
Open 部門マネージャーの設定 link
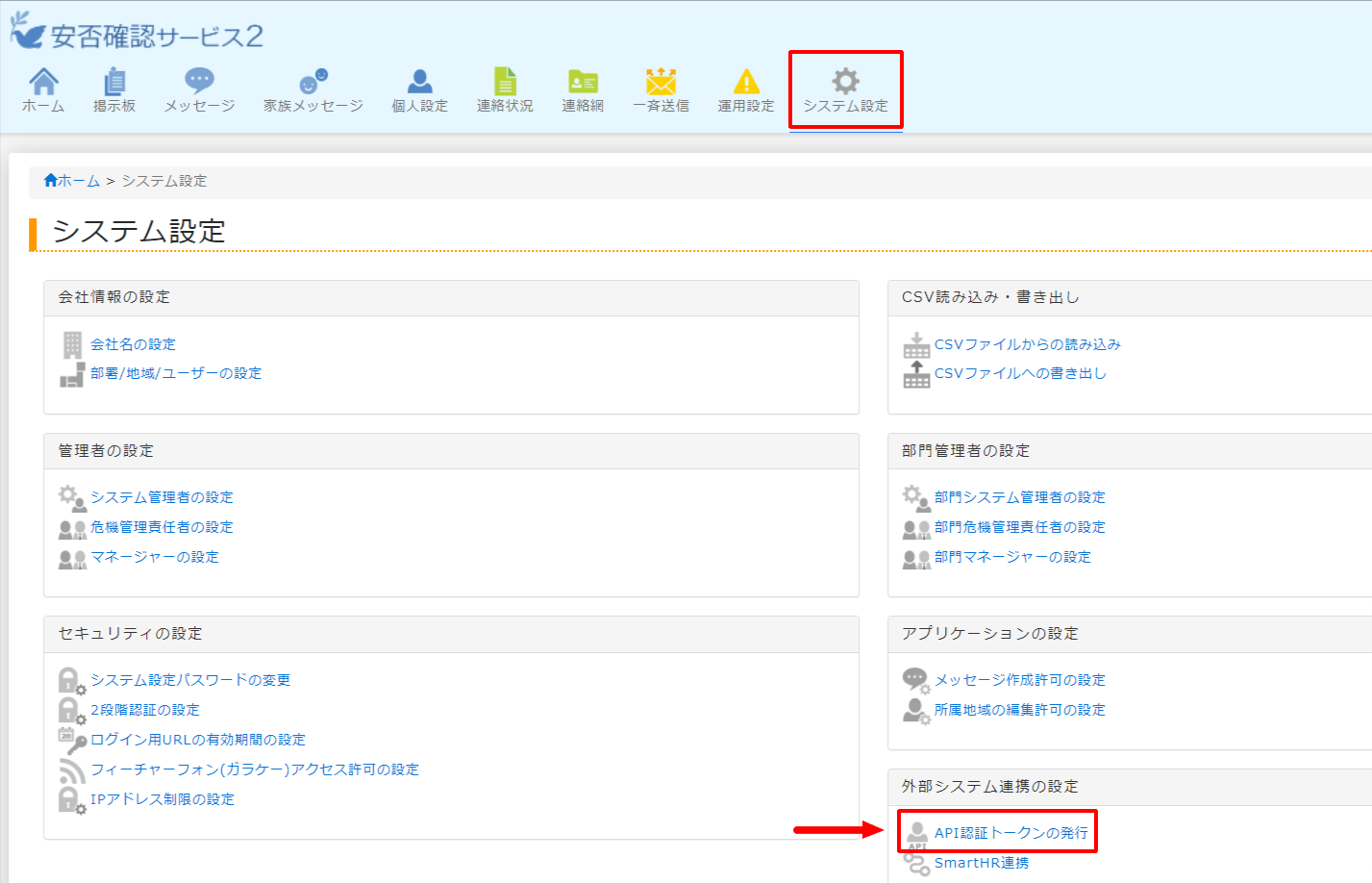tap(1013, 557)
